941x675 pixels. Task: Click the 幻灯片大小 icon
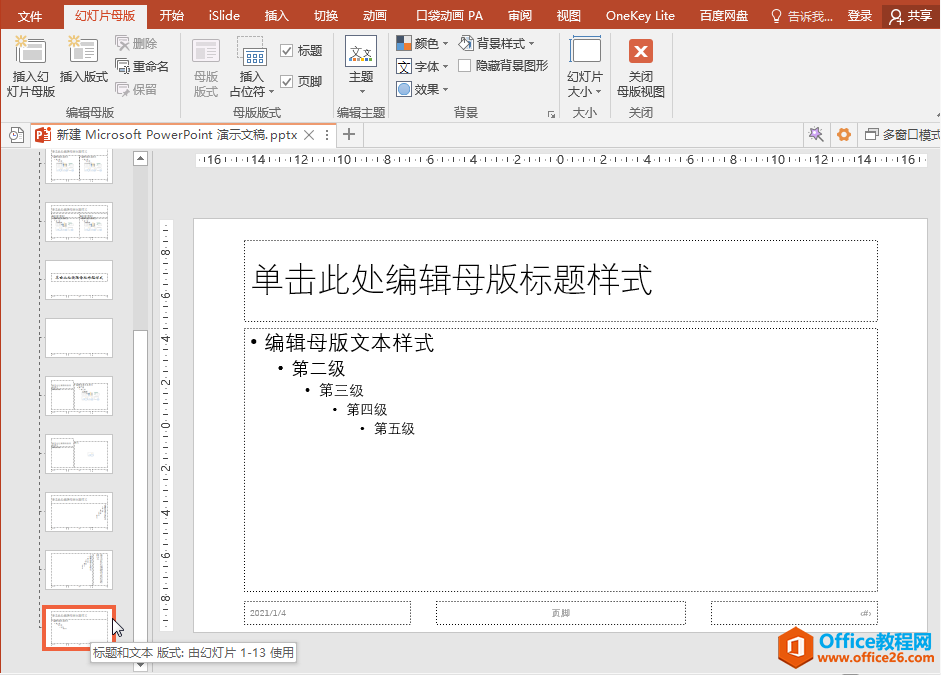pos(585,52)
